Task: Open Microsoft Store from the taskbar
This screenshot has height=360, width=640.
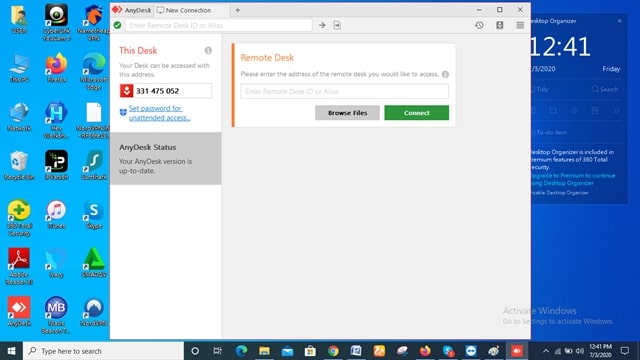Action: pyautogui.click(x=310, y=351)
